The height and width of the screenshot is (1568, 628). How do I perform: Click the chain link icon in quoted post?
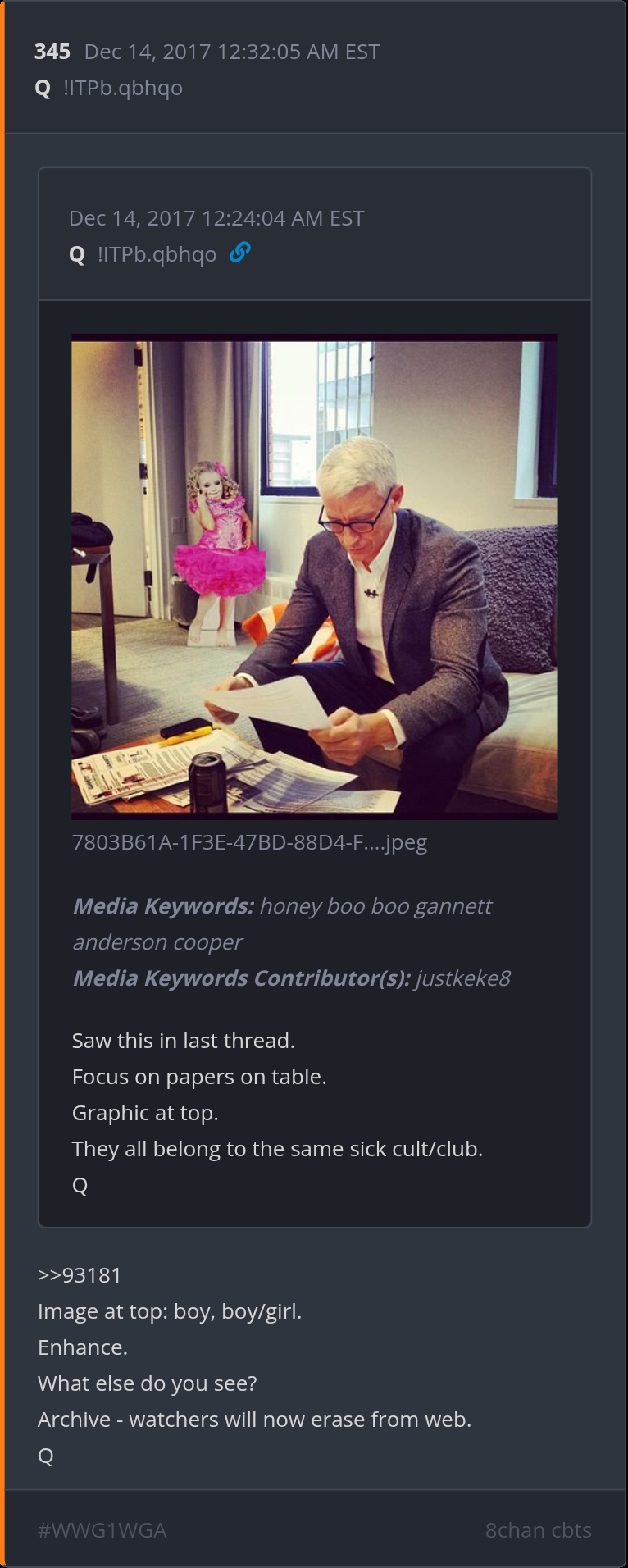point(239,253)
